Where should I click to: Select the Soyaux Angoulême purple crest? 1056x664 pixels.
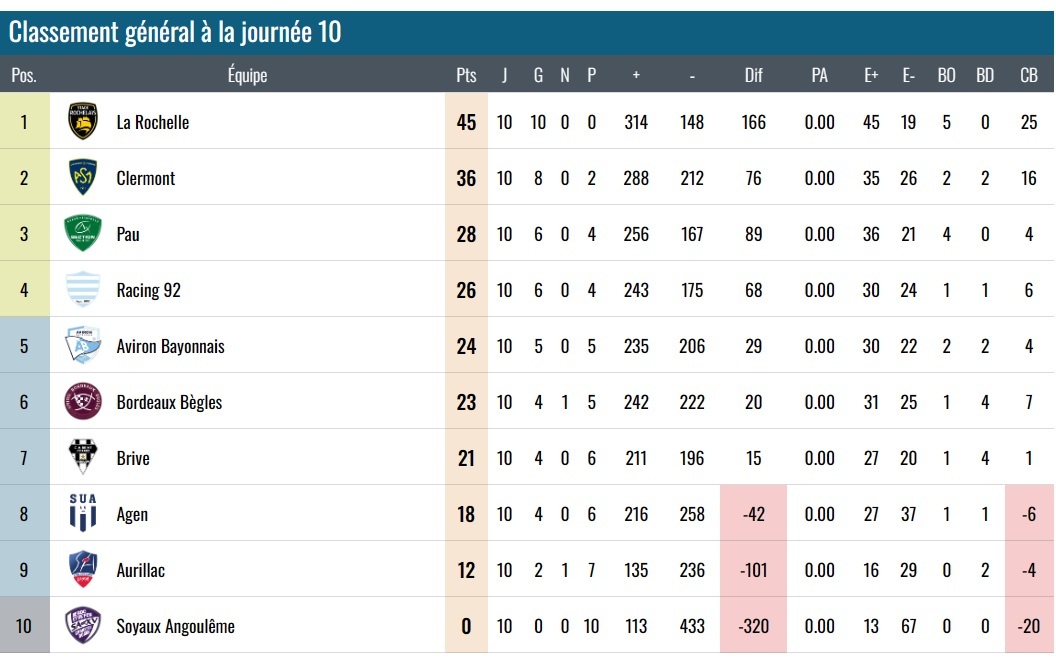click(x=83, y=626)
